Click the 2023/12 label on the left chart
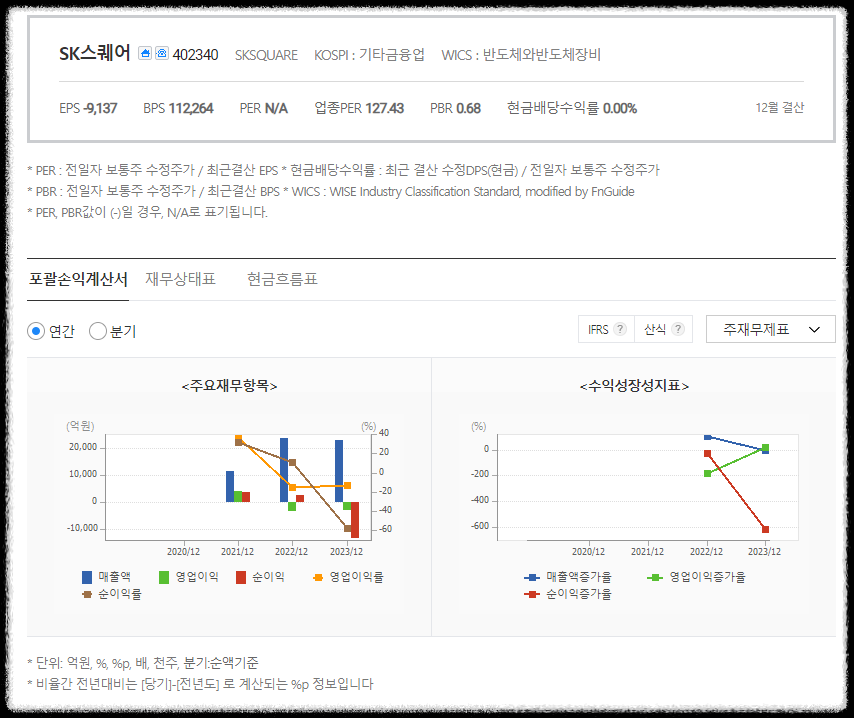 (x=346, y=551)
